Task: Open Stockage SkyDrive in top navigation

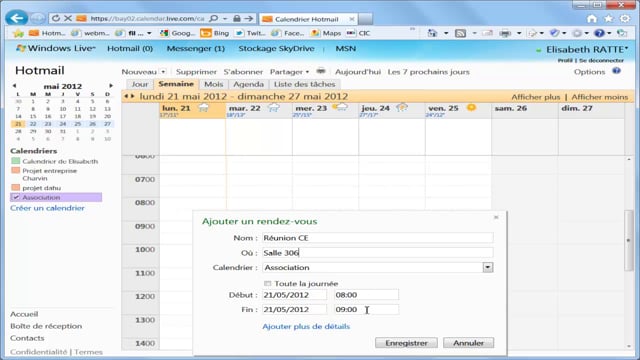Action: click(276, 48)
